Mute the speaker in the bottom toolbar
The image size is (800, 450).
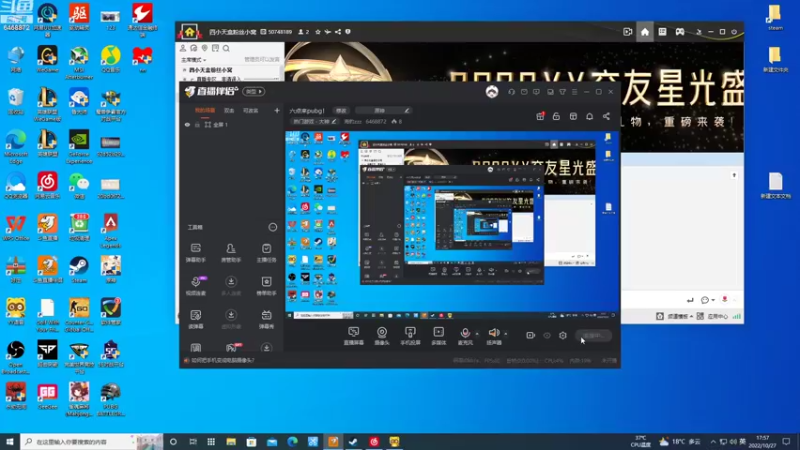click(494, 336)
